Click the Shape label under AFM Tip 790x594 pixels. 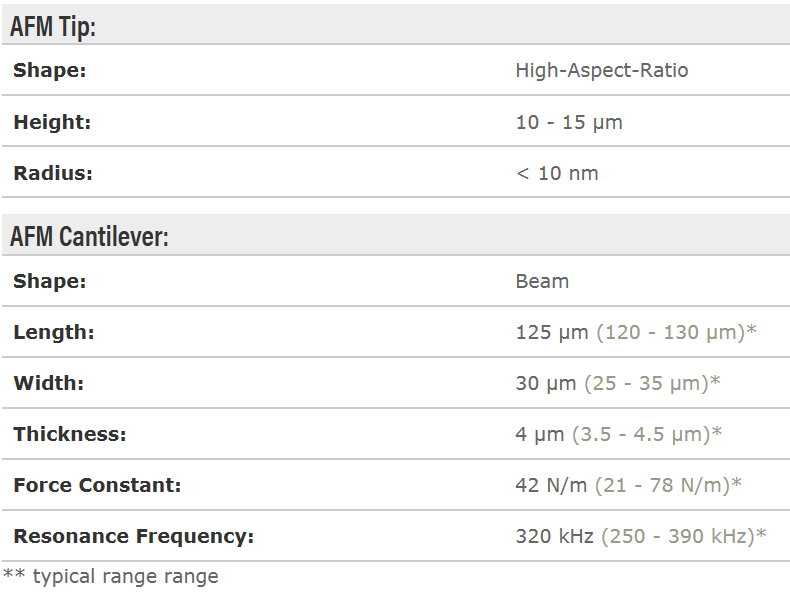(50, 71)
